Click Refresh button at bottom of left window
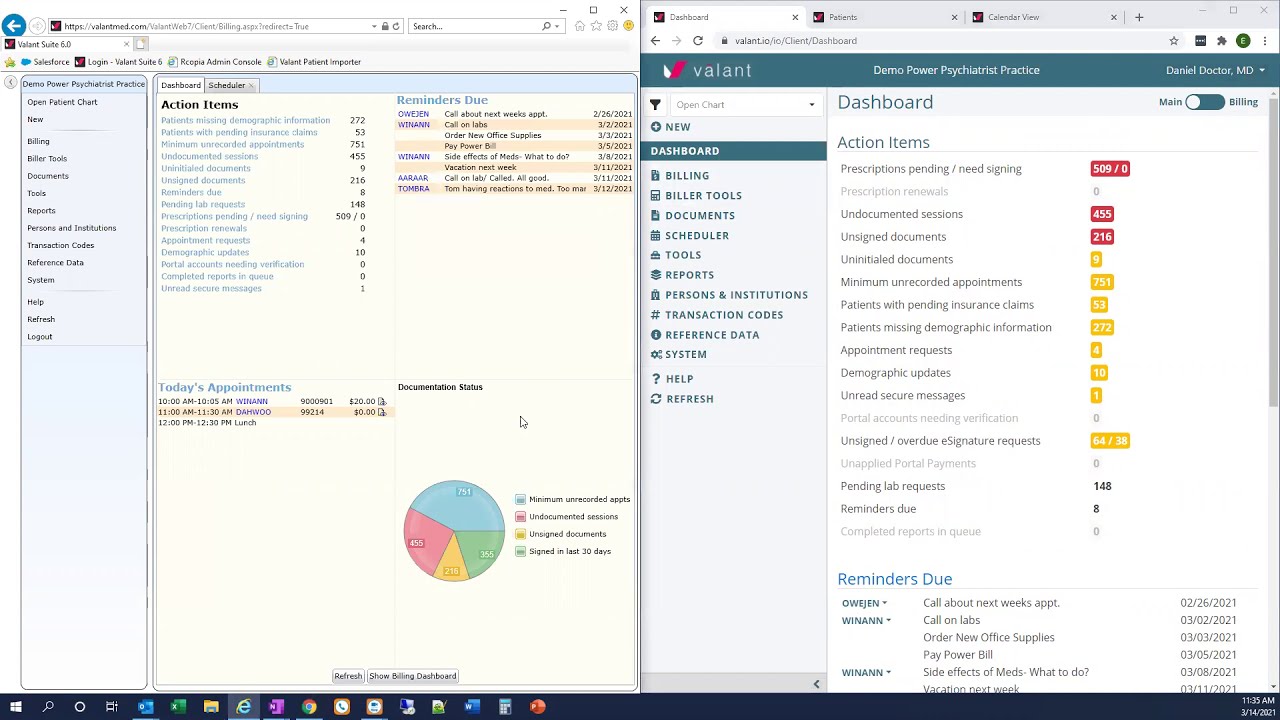The image size is (1280, 720). [348, 676]
